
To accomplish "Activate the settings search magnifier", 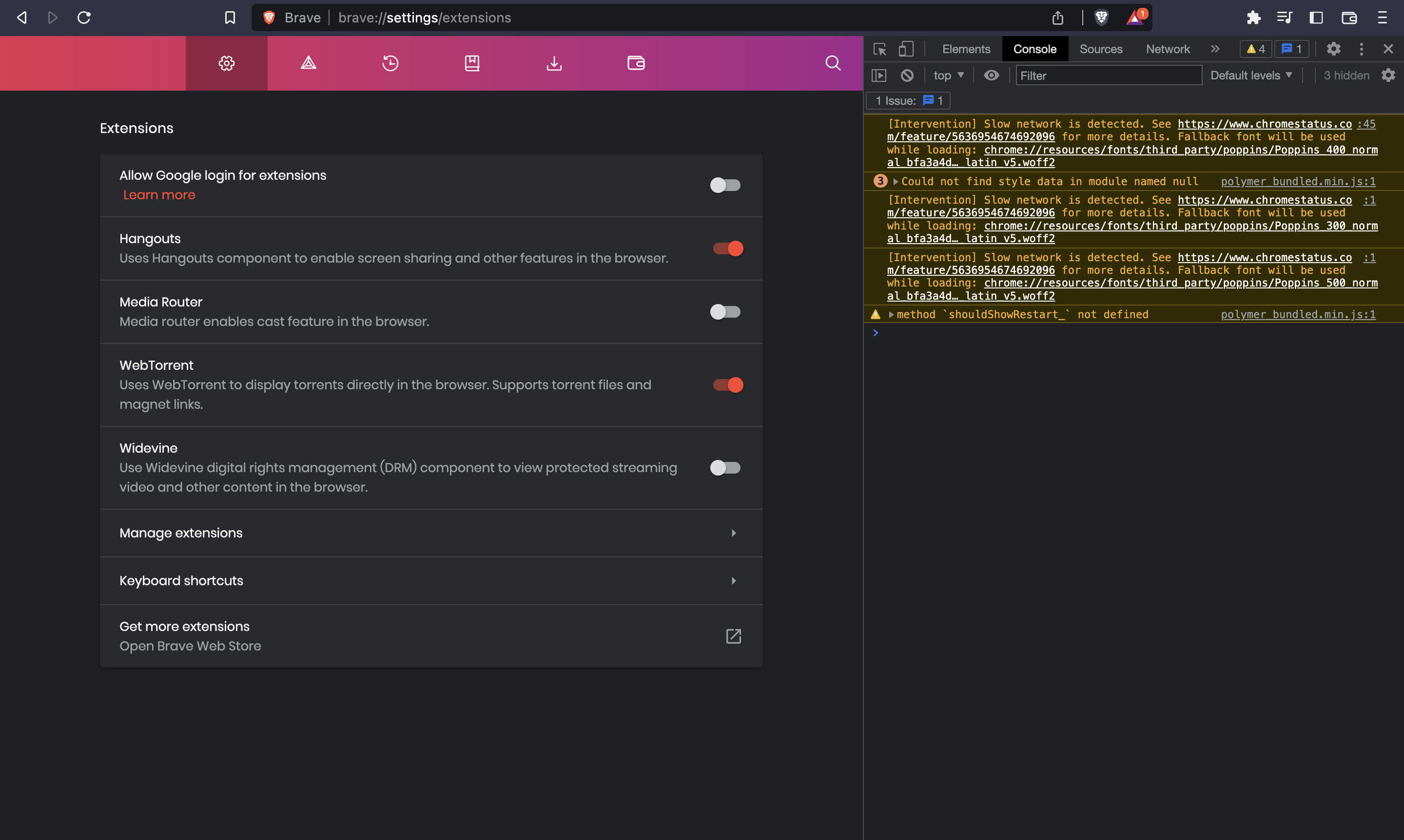I will pos(833,63).
